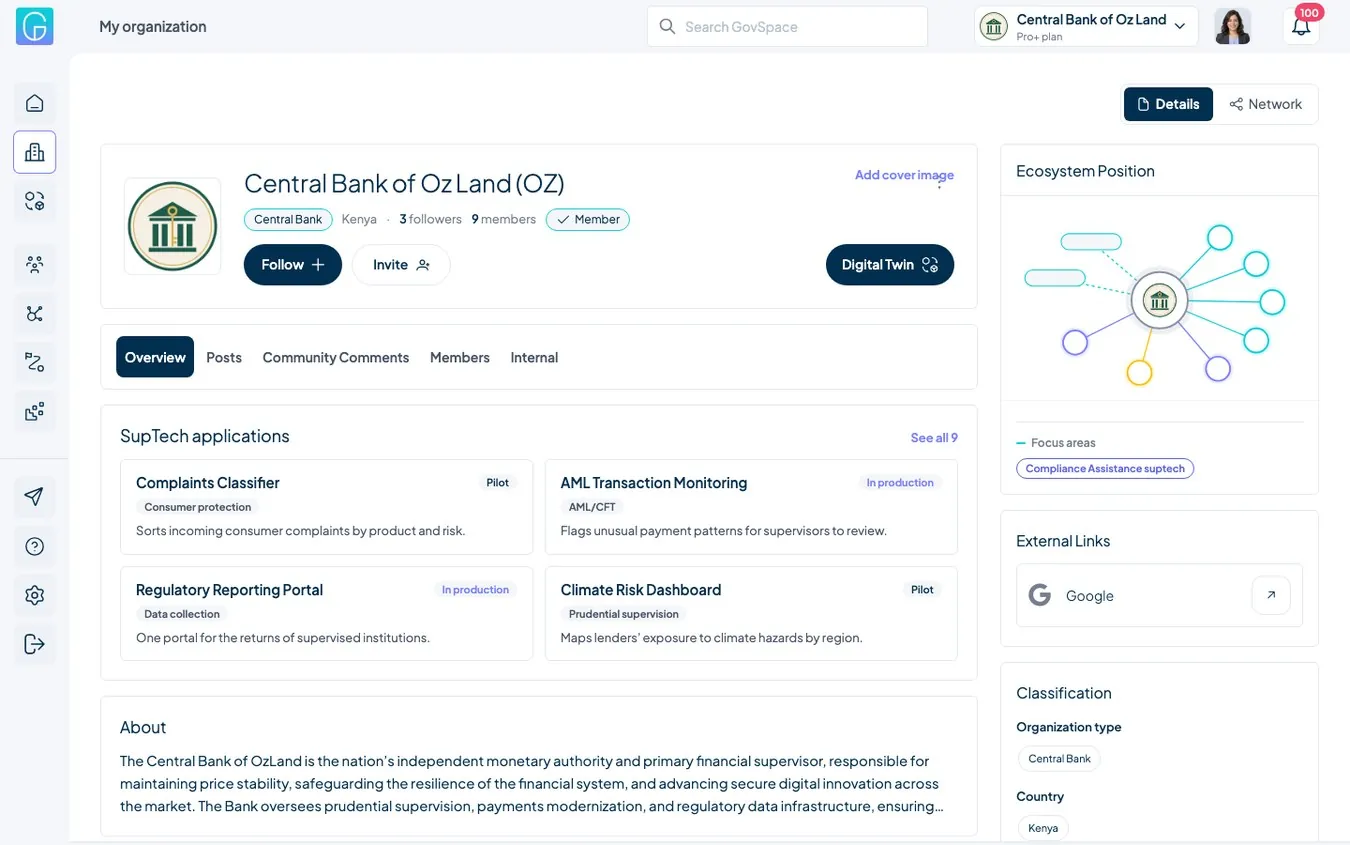Open the AML Transaction Monitoring card
This screenshot has width=1350, height=845.
[x=751, y=507]
